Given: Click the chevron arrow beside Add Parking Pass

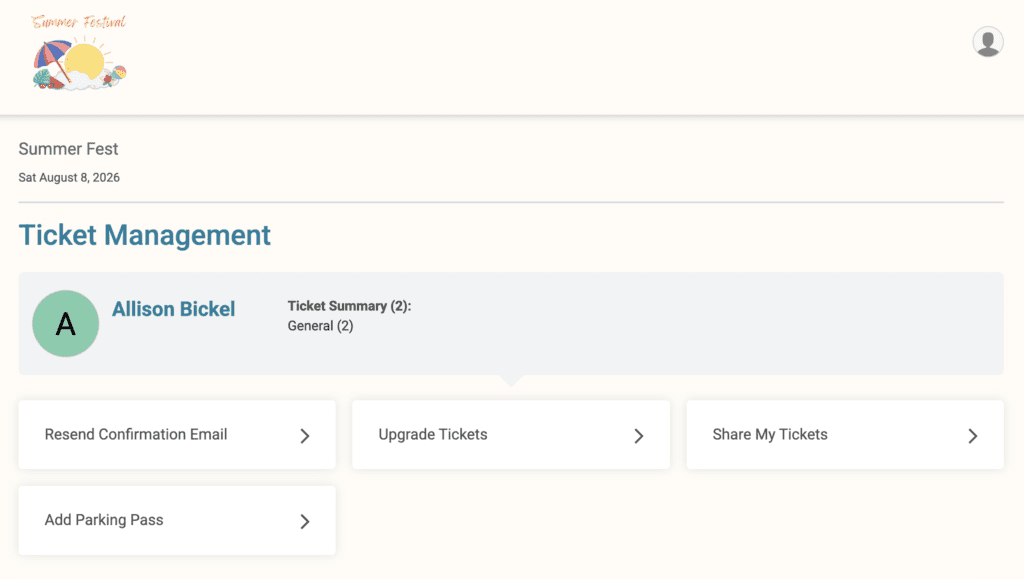Looking at the screenshot, I should 304,522.
